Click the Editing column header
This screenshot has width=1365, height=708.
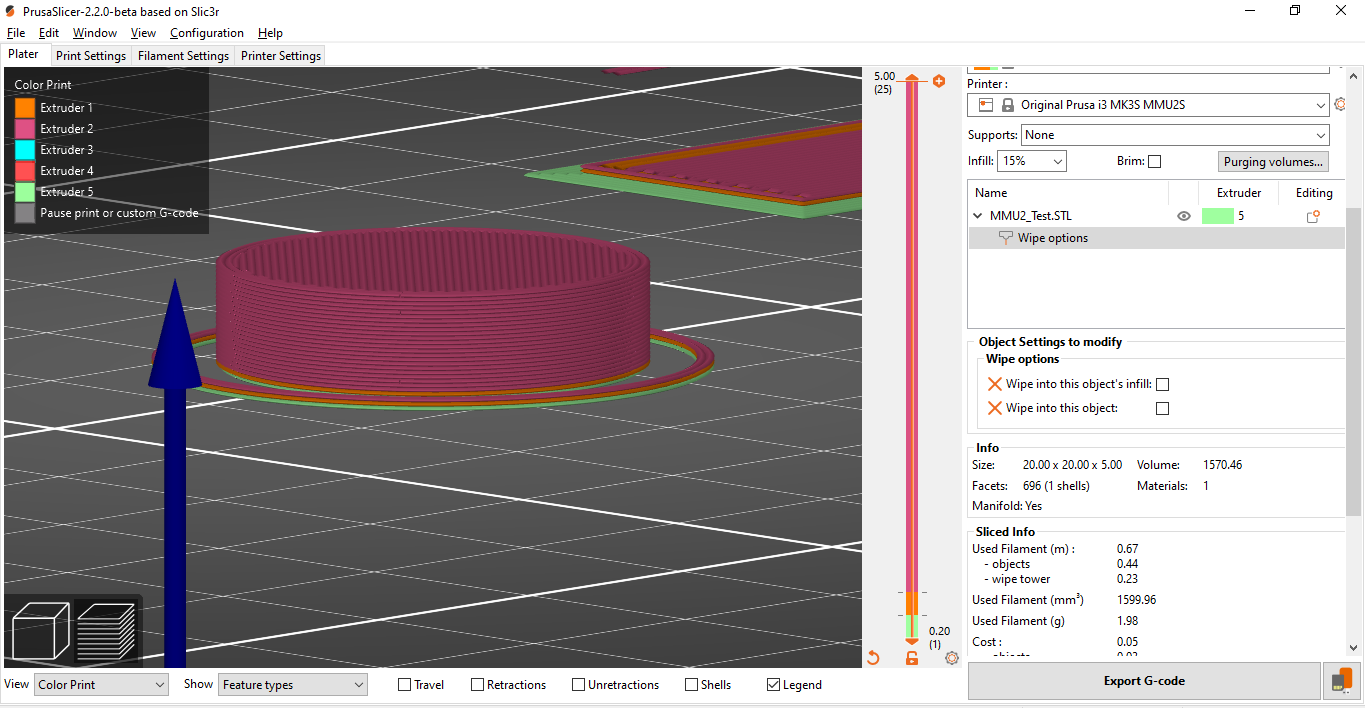point(1314,193)
